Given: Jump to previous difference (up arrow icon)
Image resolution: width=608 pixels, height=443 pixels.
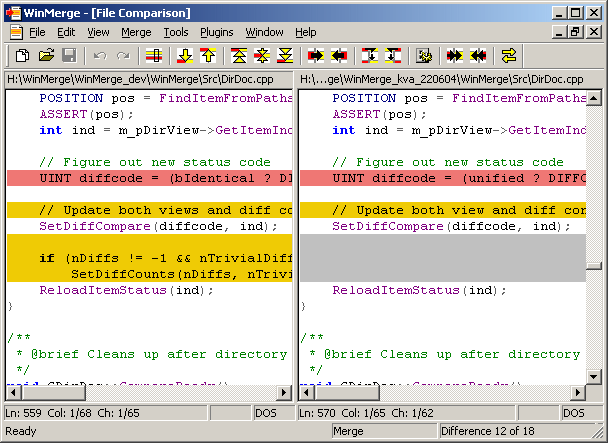Looking at the screenshot, I should point(208,56).
